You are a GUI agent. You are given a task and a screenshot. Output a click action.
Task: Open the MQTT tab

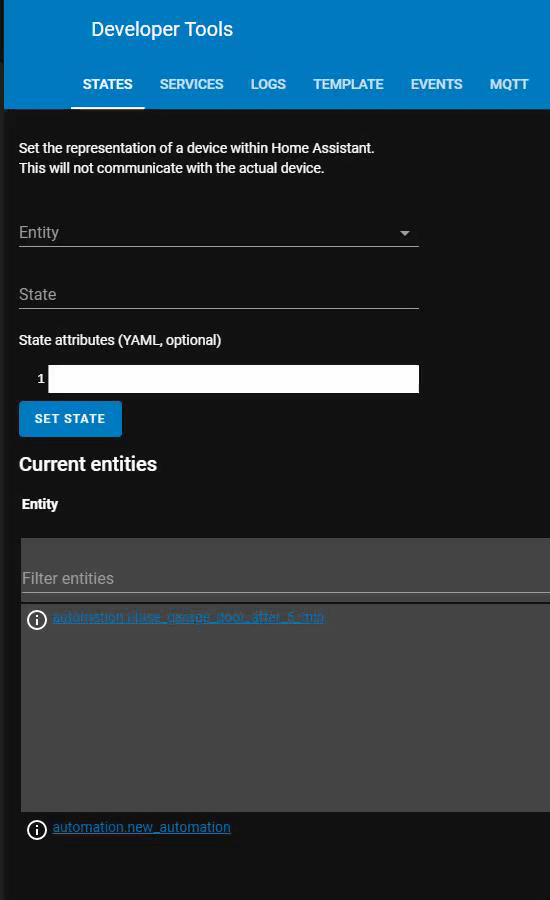click(x=509, y=84)
